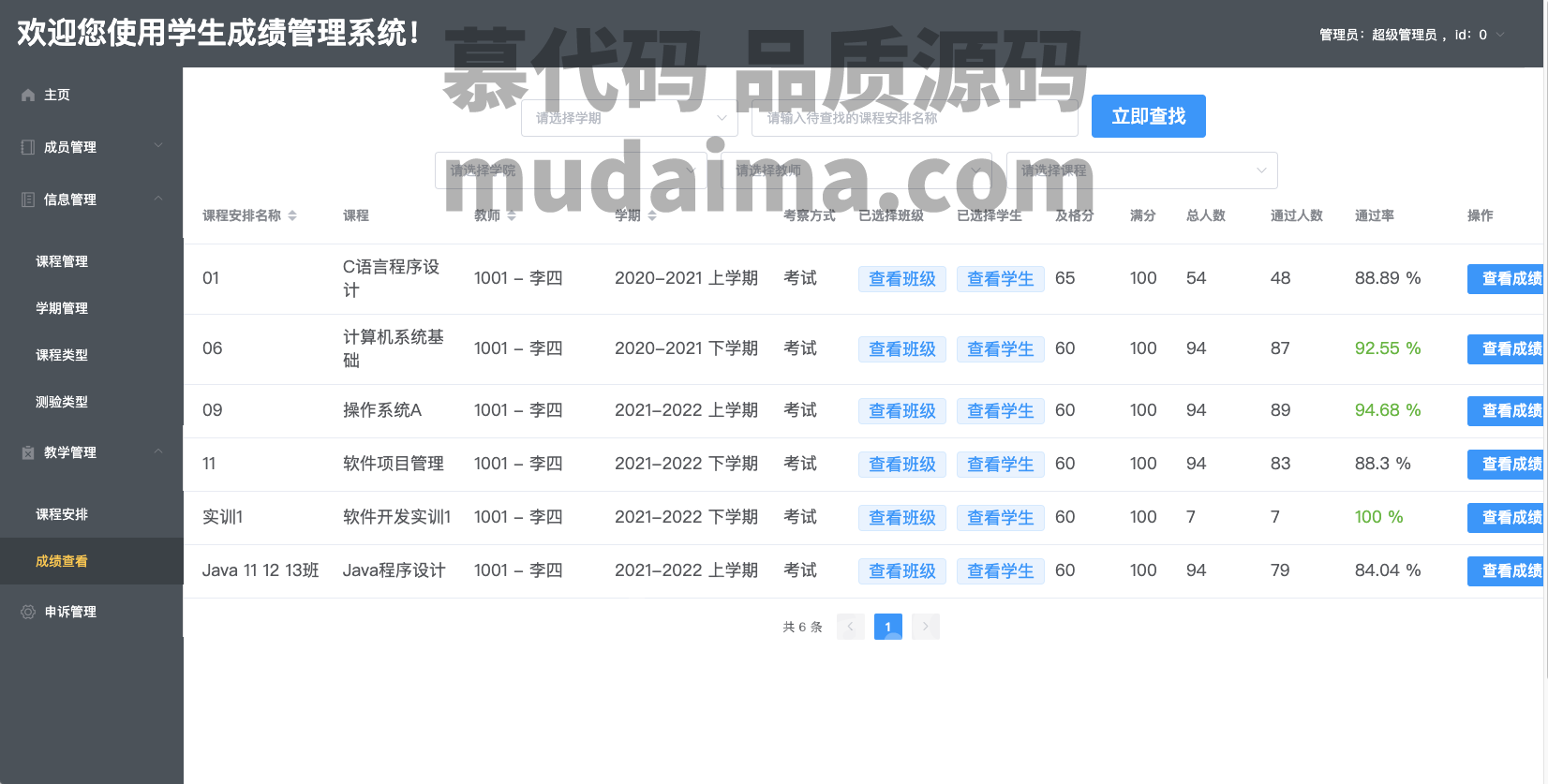Screen dimensions: 1548x784
Task: Click 查看班级 for Java程序设计
Action: point(902,571)
